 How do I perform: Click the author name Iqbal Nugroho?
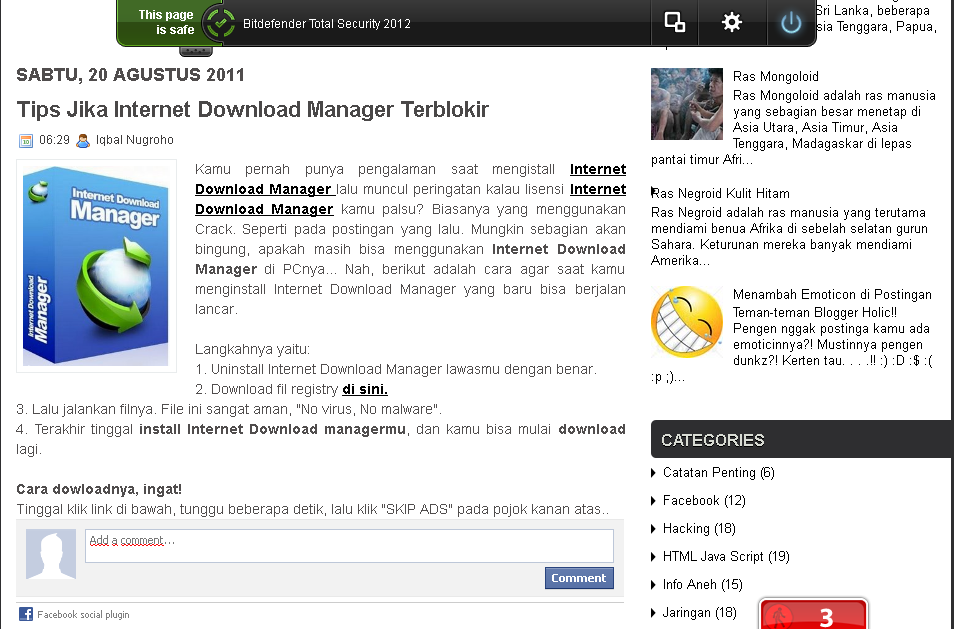(x=134, y=140)
